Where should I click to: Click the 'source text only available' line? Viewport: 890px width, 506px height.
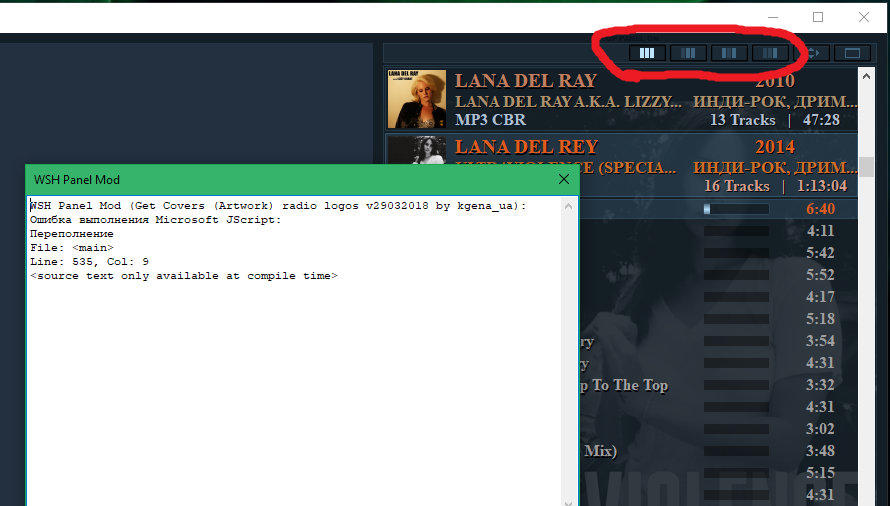coord(184,276)
